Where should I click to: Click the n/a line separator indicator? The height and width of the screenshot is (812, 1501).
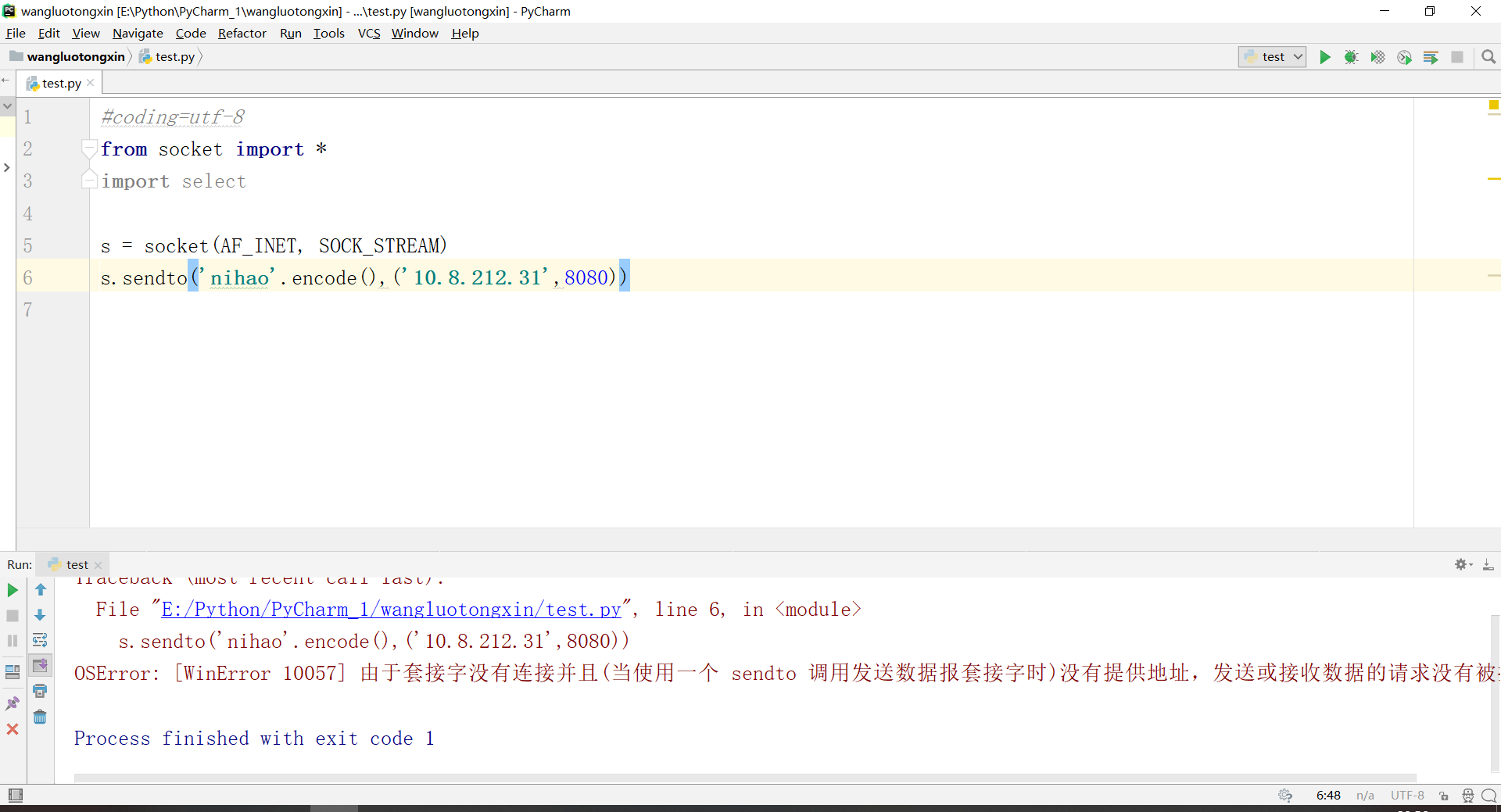[x=1365, y=795]
